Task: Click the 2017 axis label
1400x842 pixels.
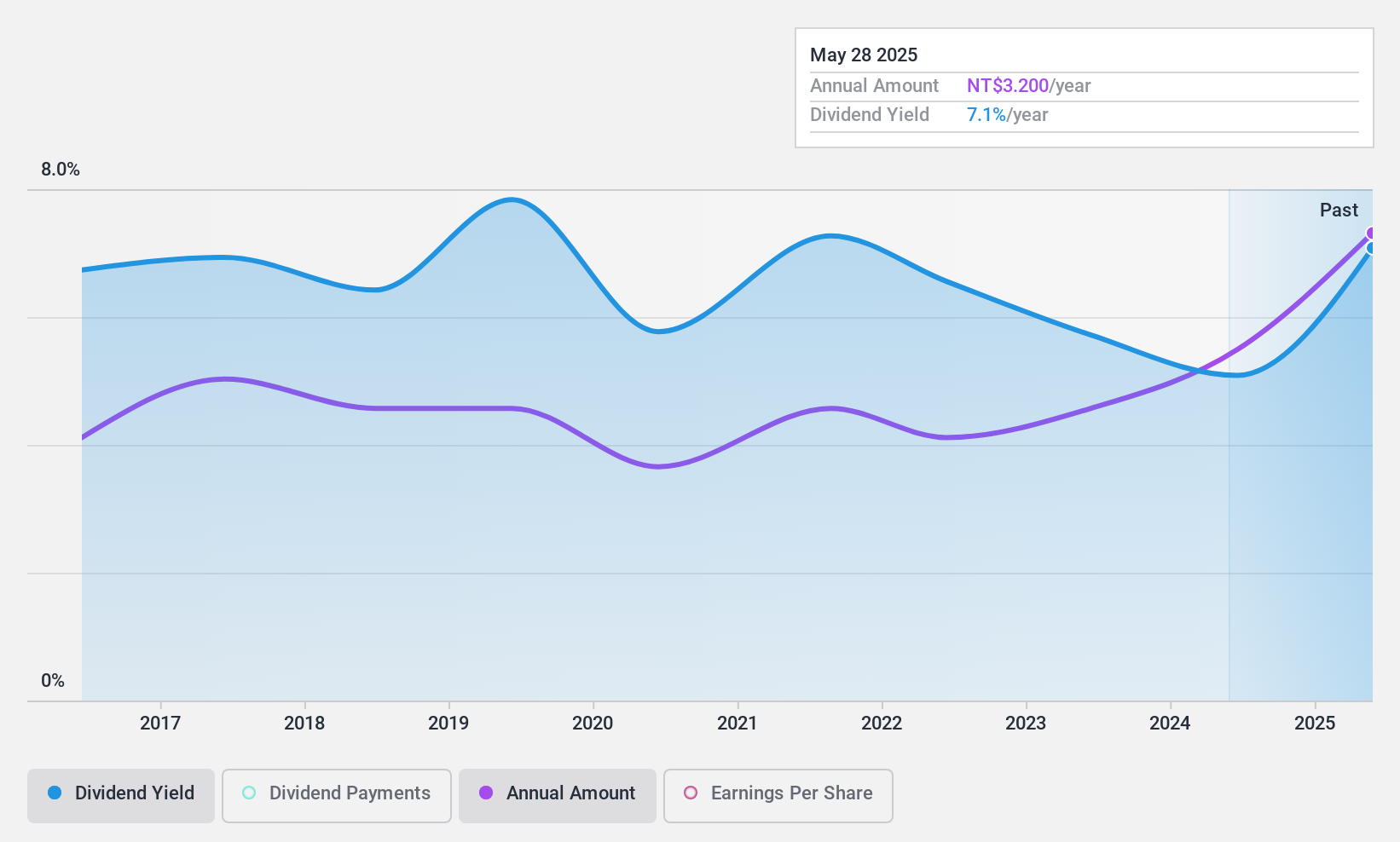Action: tap(160, 723)
